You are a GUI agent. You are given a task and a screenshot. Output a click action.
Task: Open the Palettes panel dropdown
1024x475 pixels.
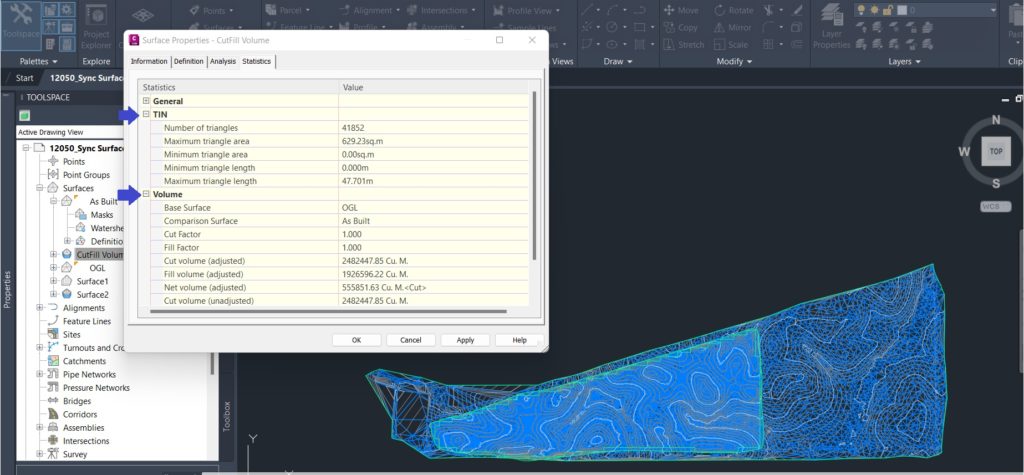pyautogui.click(x=39, y=61)
